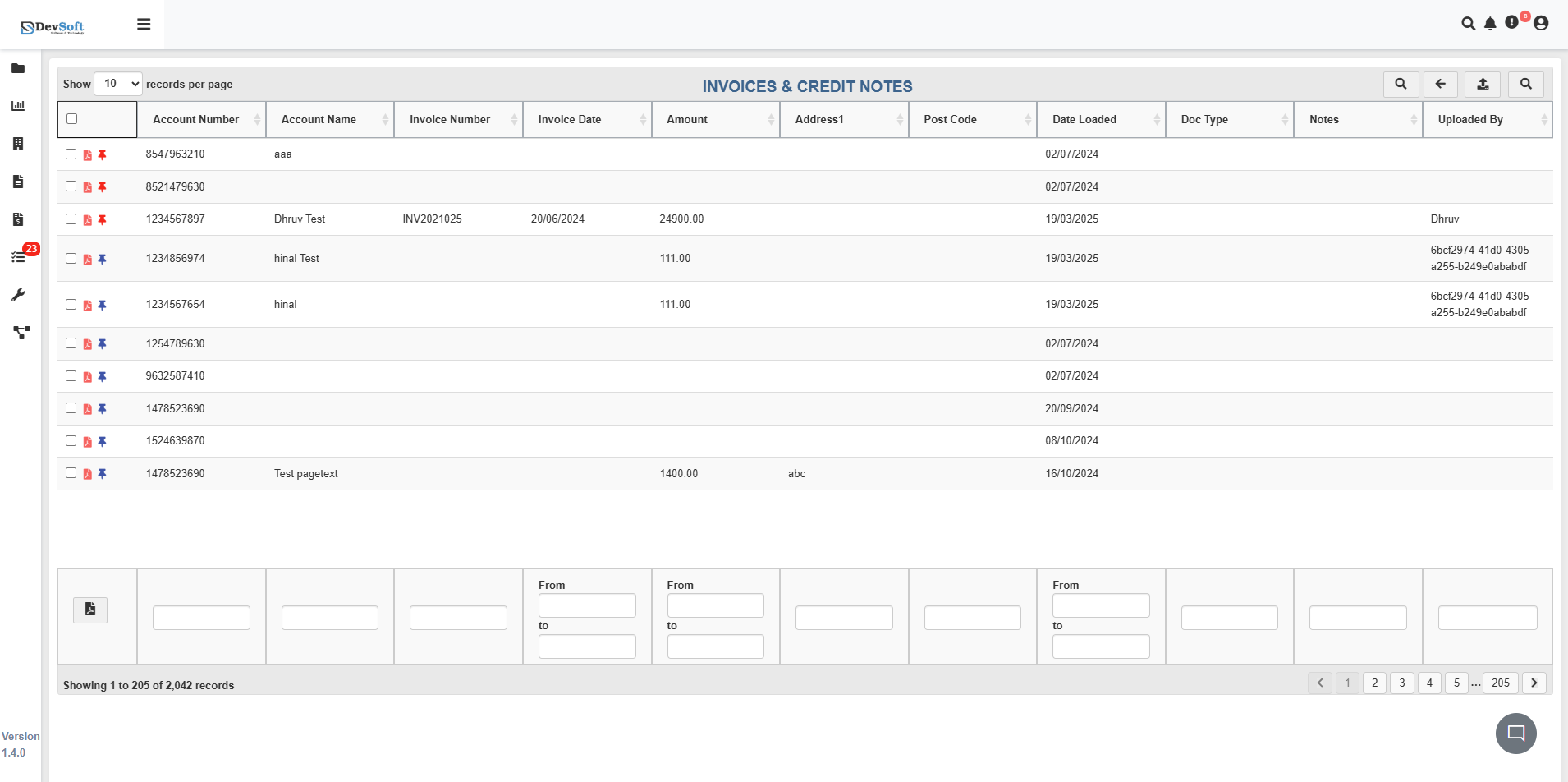Check the select-all checkbox in table header
1568x782 pixels.
71,119
